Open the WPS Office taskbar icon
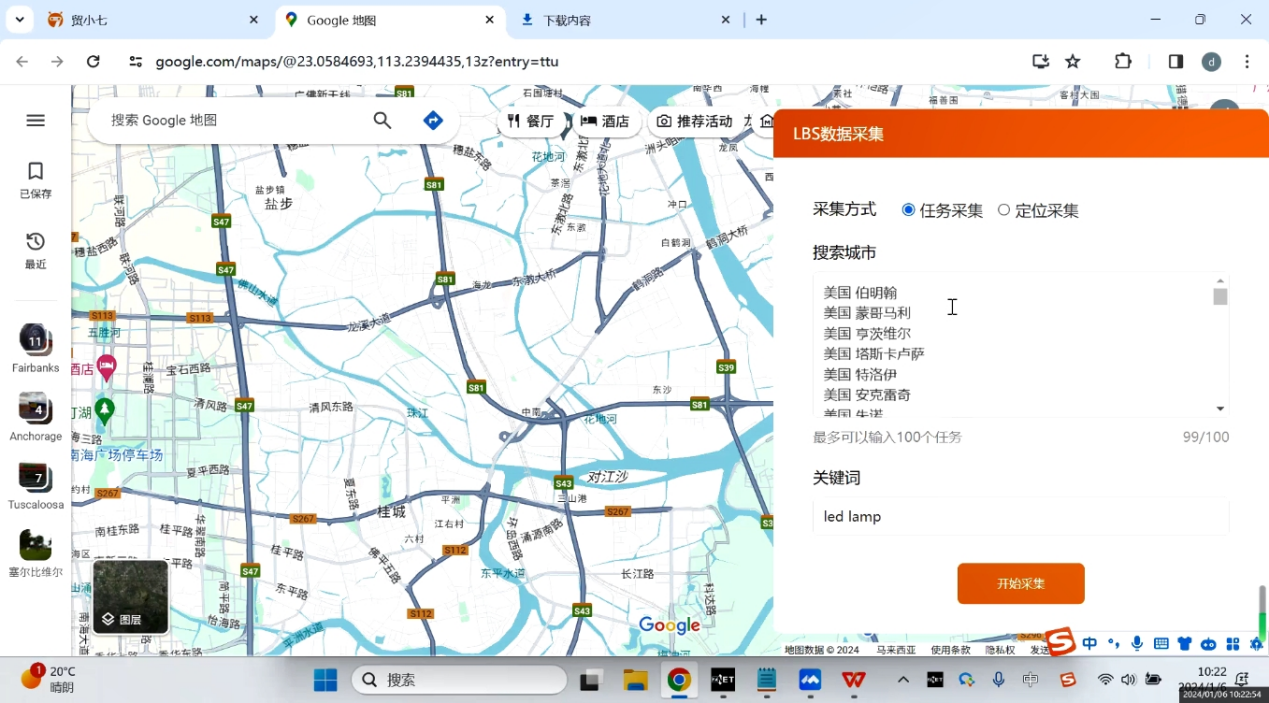The width and height of the screenshot is (1269, 703). [853, 680]
